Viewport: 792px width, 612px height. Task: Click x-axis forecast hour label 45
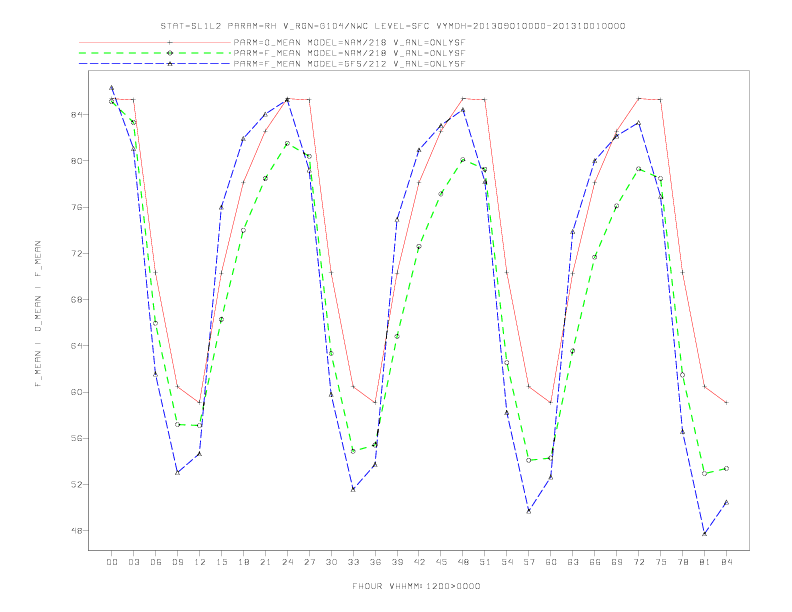[x=441, y=562]
